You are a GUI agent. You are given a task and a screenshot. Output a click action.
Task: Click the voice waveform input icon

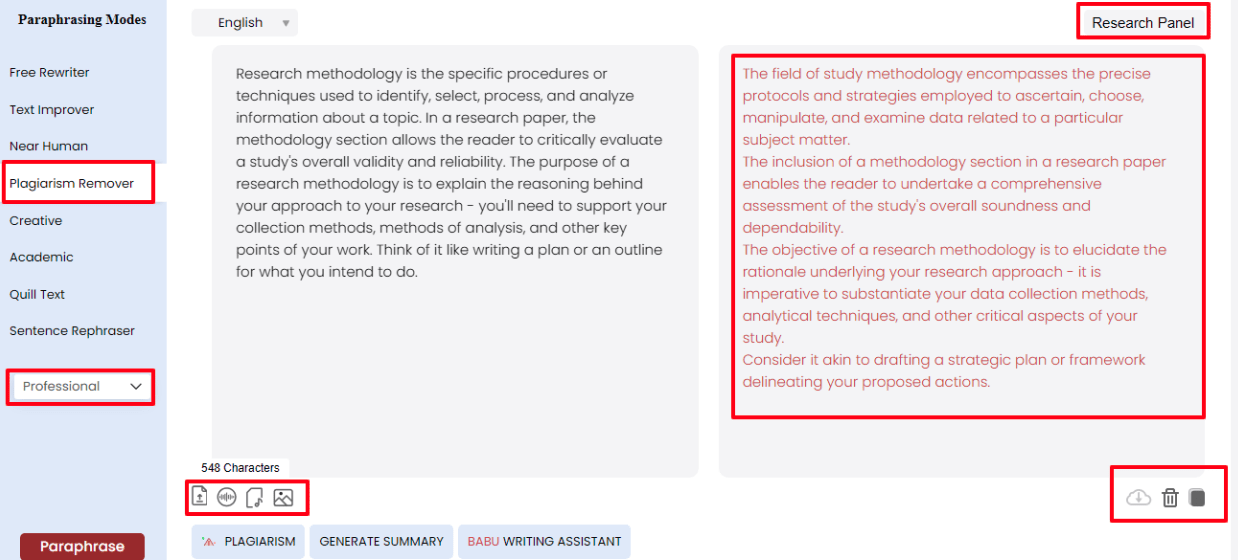[x=227, y=497]
